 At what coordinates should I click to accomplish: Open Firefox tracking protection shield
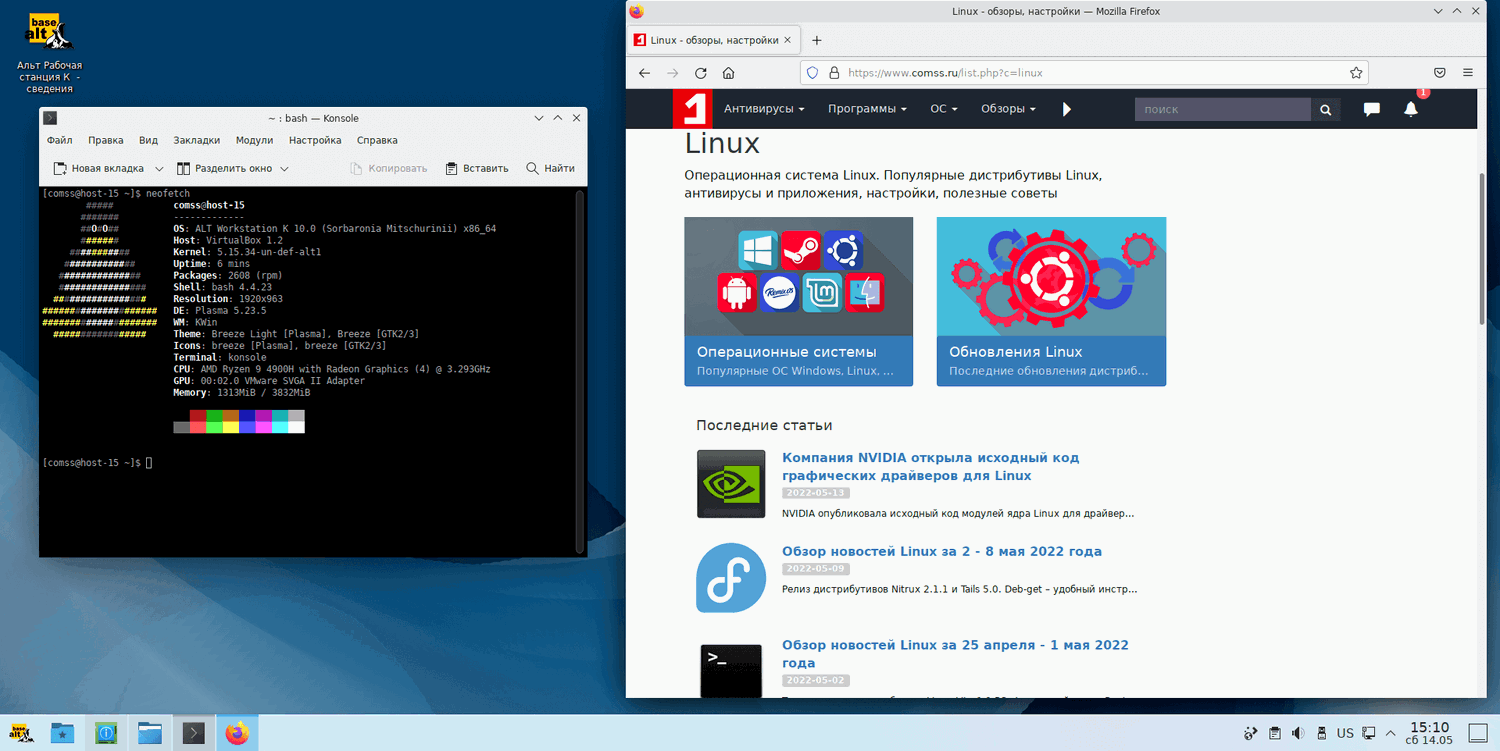pyautogui.click(x=812, y=73)
